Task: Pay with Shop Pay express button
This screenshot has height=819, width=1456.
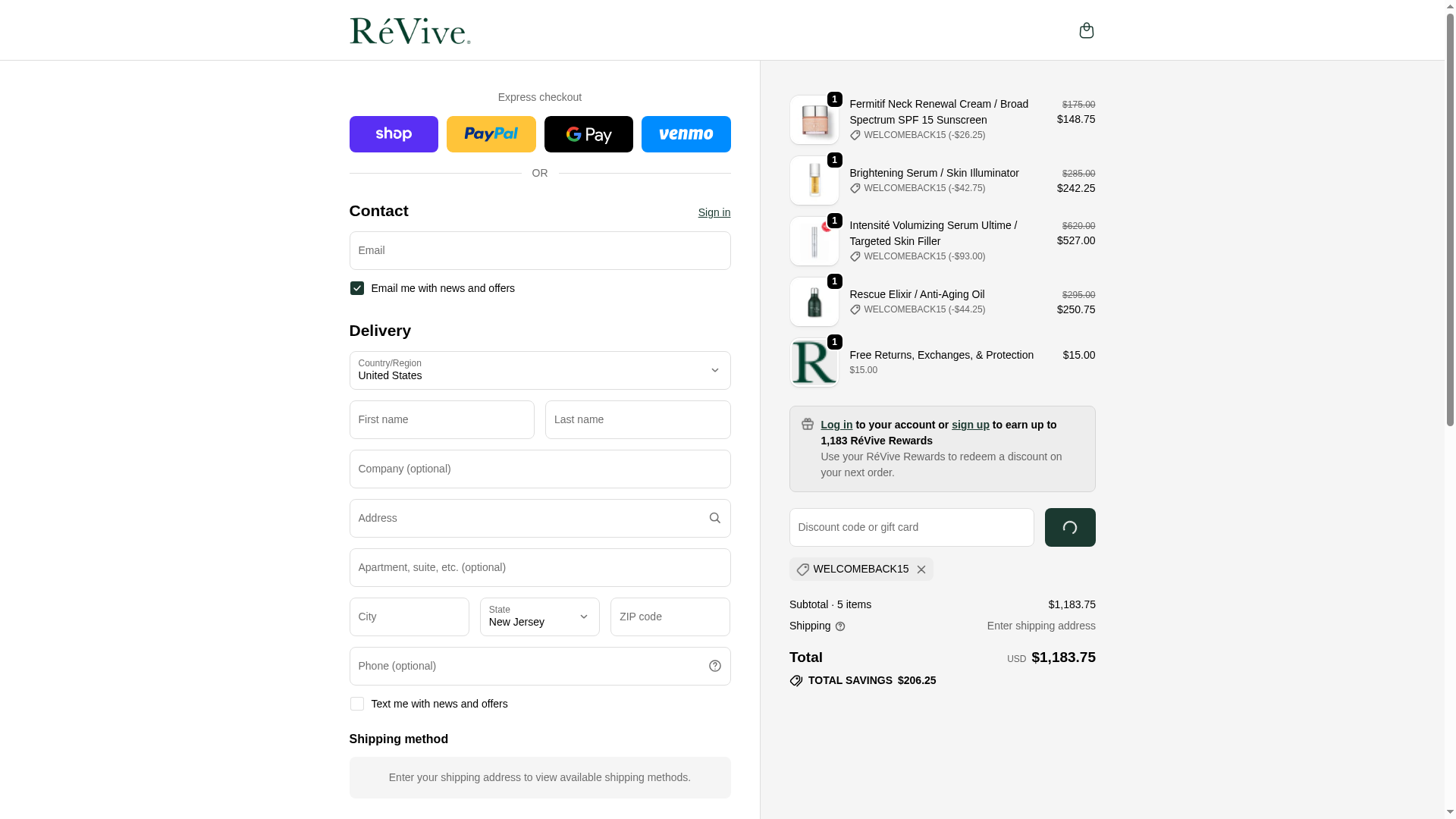Action: 394,134
